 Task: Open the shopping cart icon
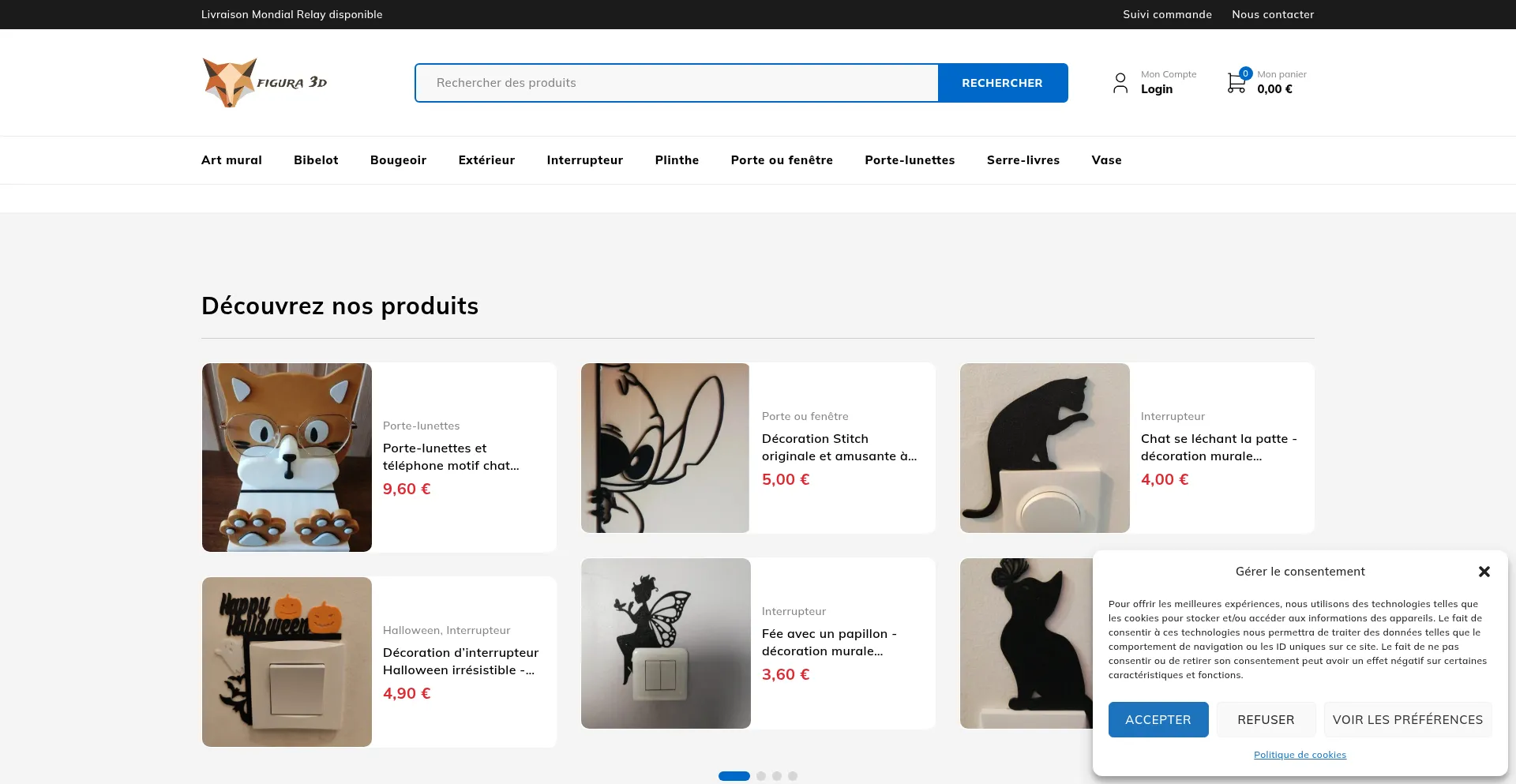(x=1236, y=82)
